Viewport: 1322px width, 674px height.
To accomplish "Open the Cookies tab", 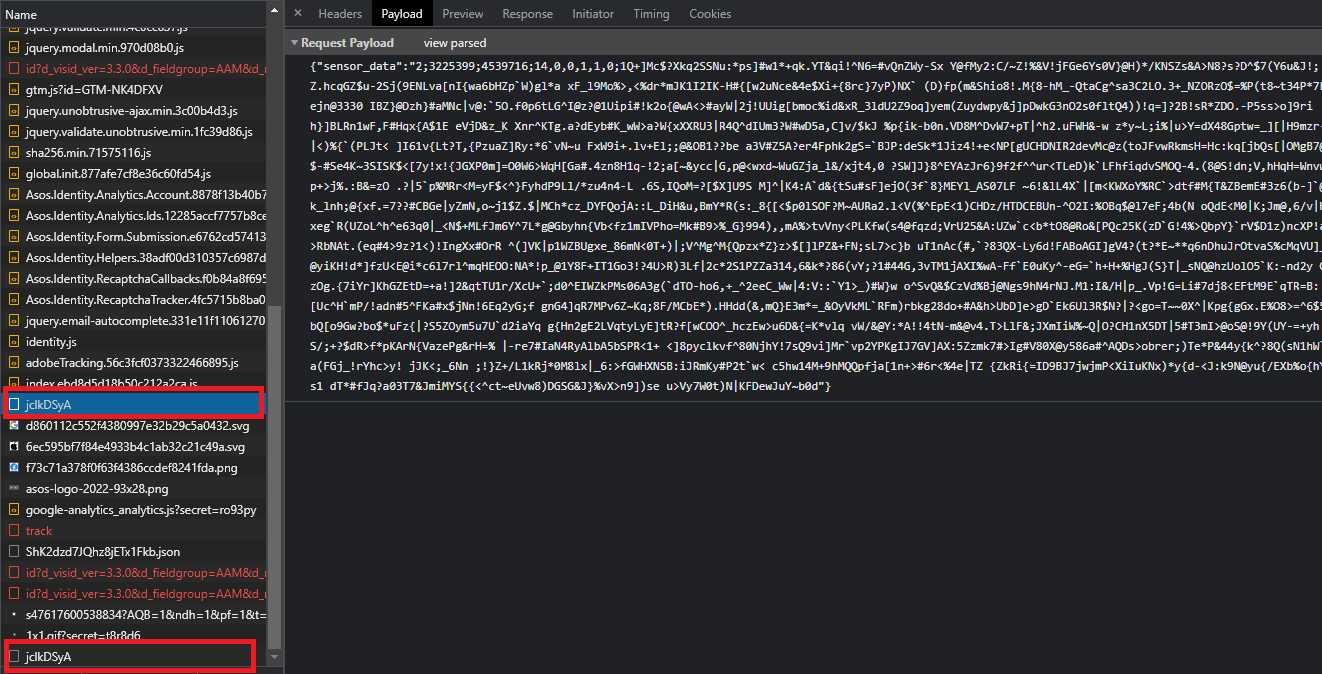I will tap(710, 14).
